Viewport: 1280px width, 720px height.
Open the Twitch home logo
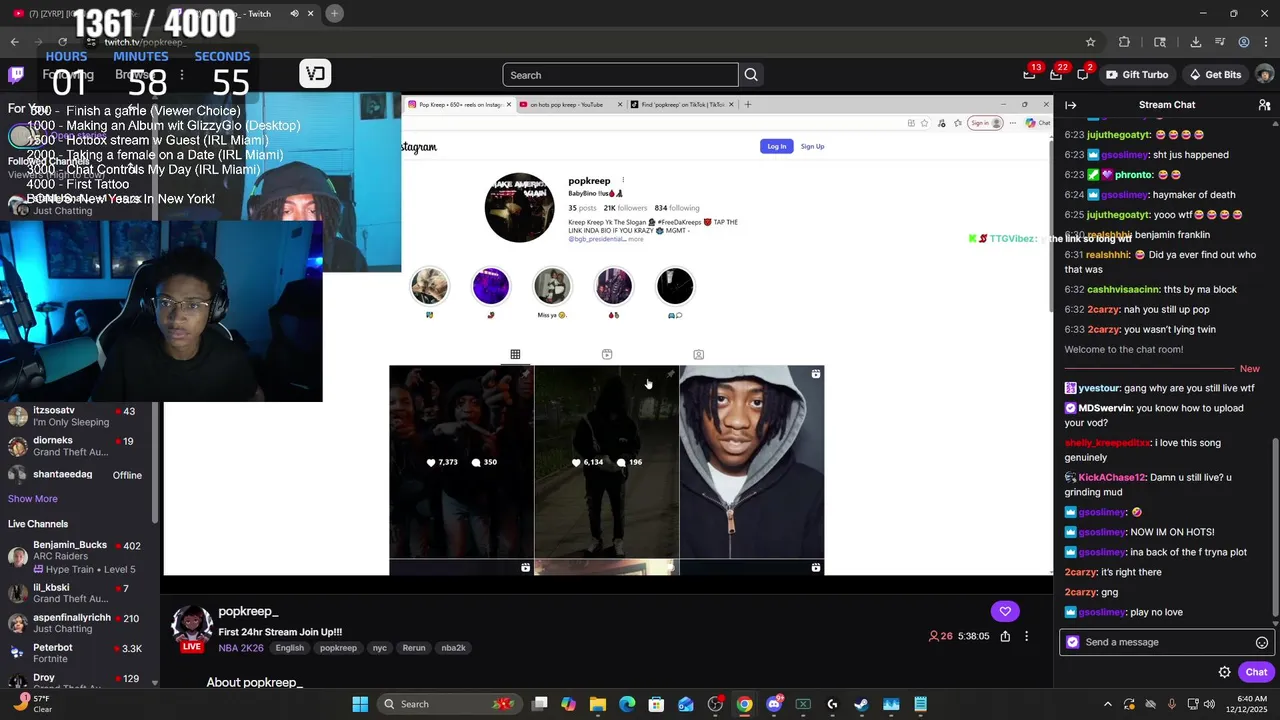(16, 74)
